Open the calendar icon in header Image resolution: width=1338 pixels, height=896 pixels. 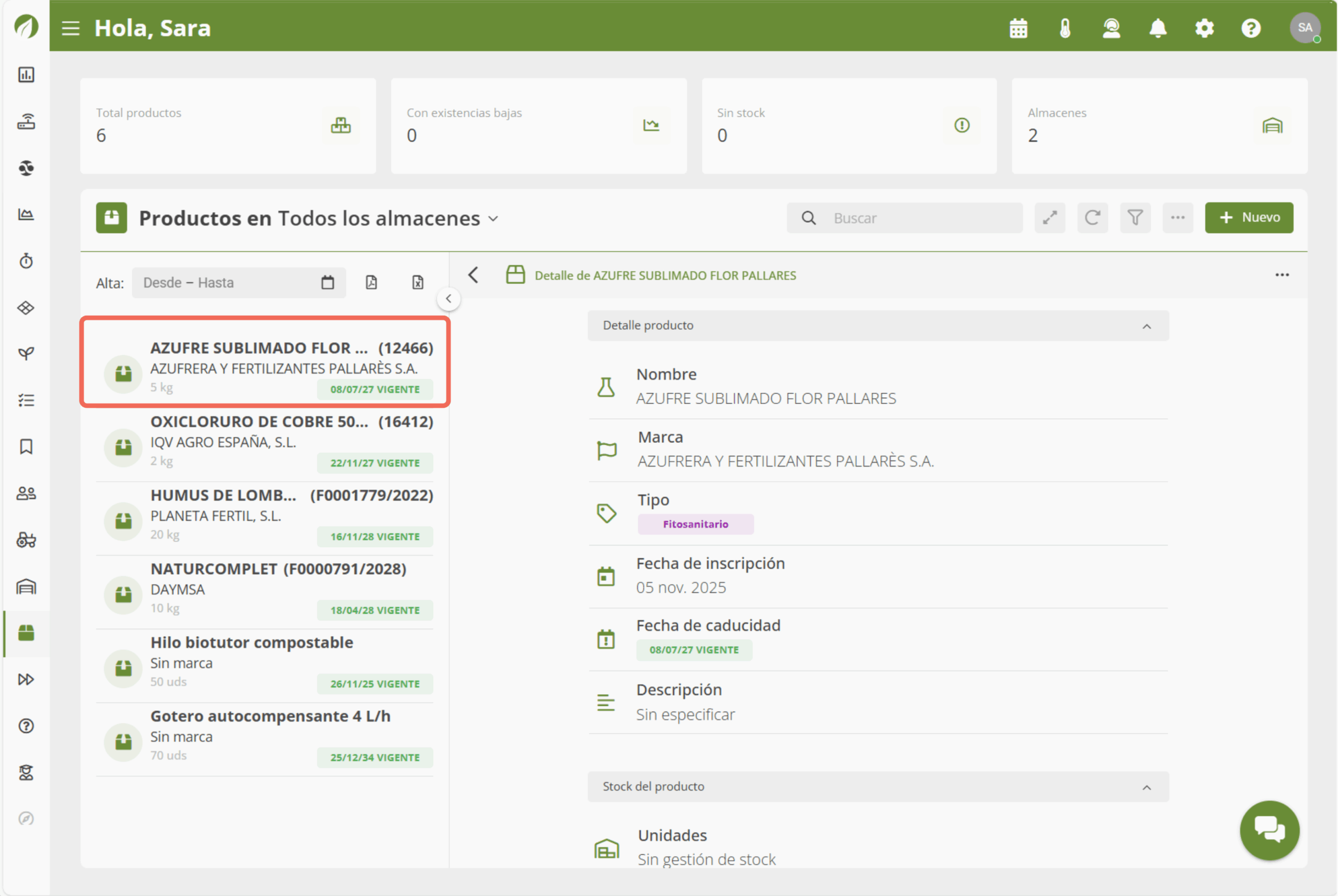1018,28
